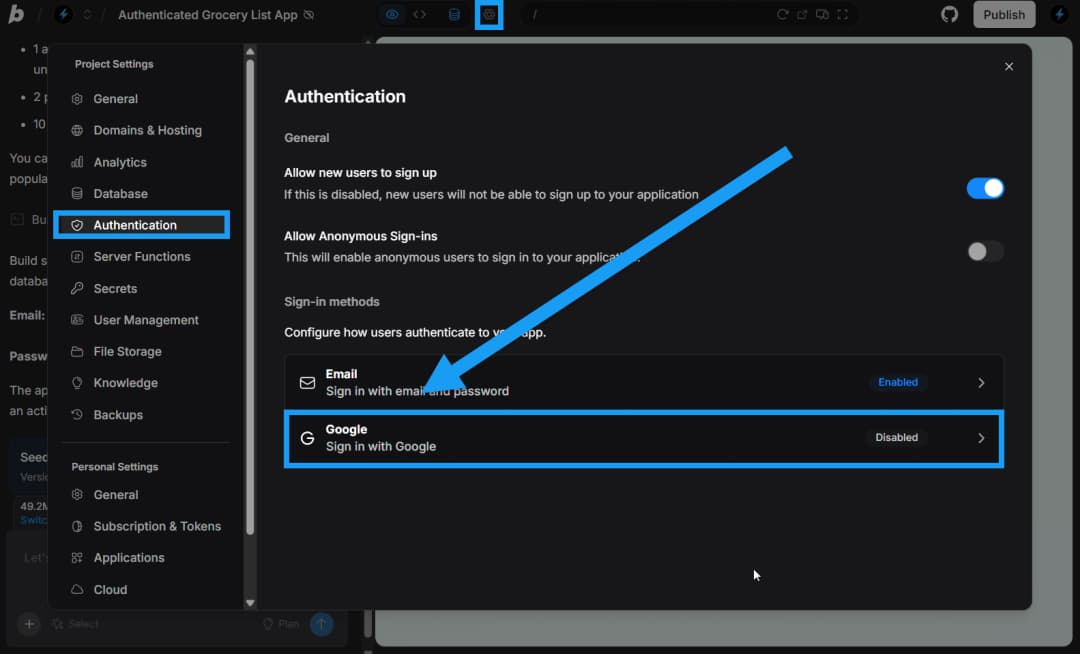Toggle Plan mode in chat box

pyautogui.click(x=281, y=624)
